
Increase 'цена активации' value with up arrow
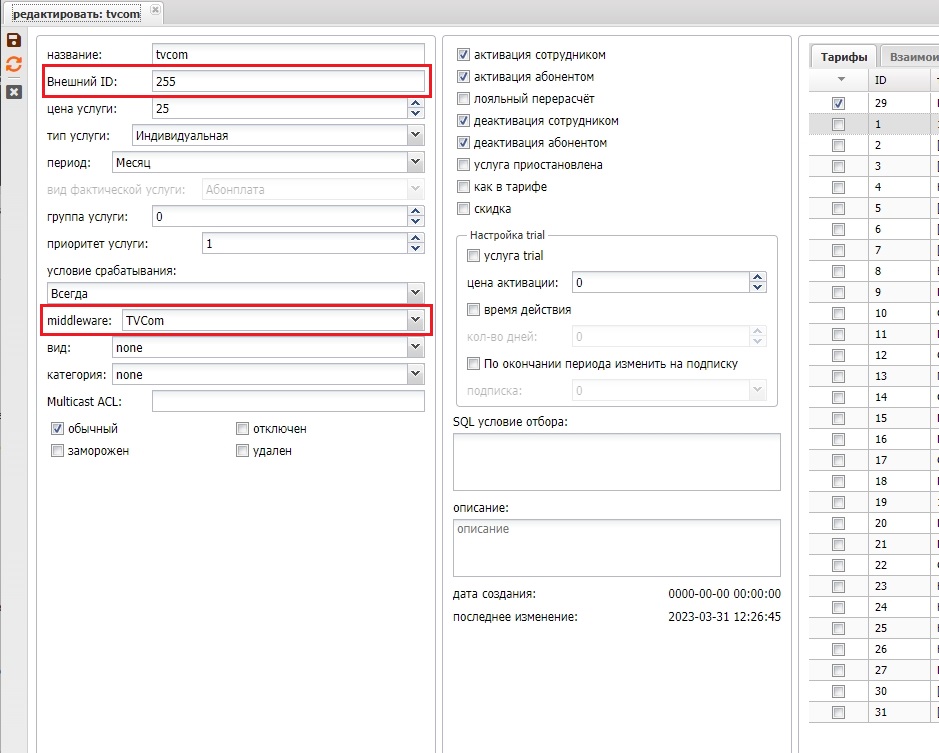pos(757,278)
